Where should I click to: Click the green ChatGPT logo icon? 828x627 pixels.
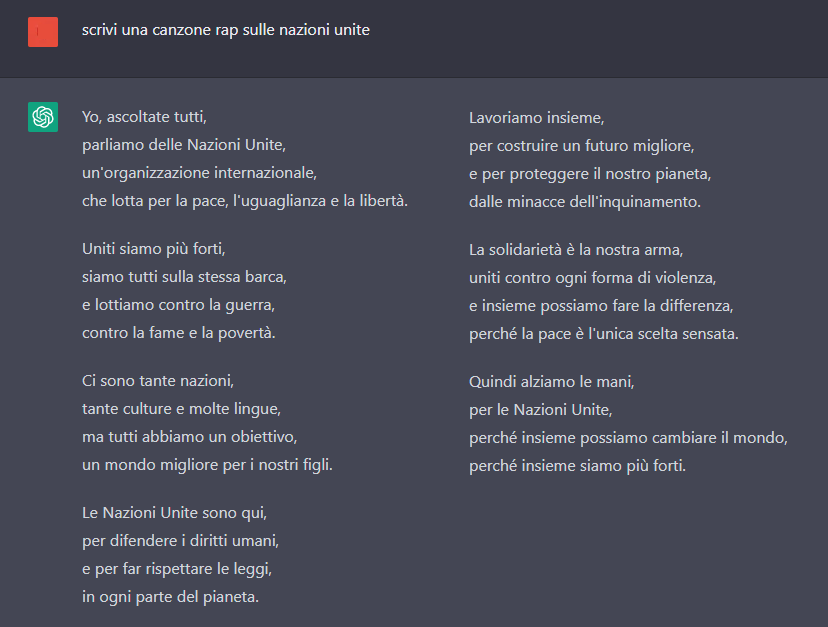[x=43, y=117]
